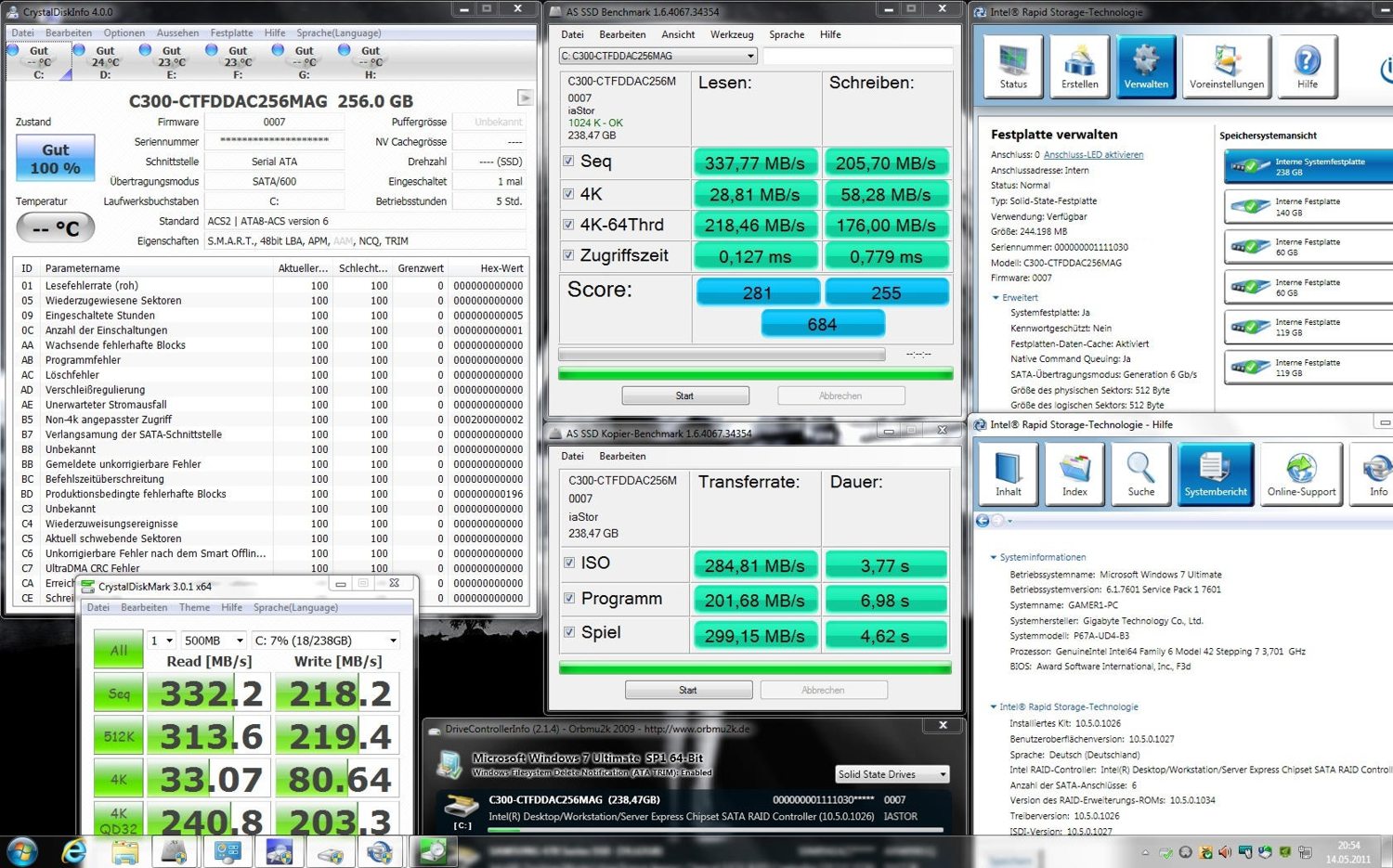Switch to CrystalDiskMark's green taskbar icon

[432, 851]
